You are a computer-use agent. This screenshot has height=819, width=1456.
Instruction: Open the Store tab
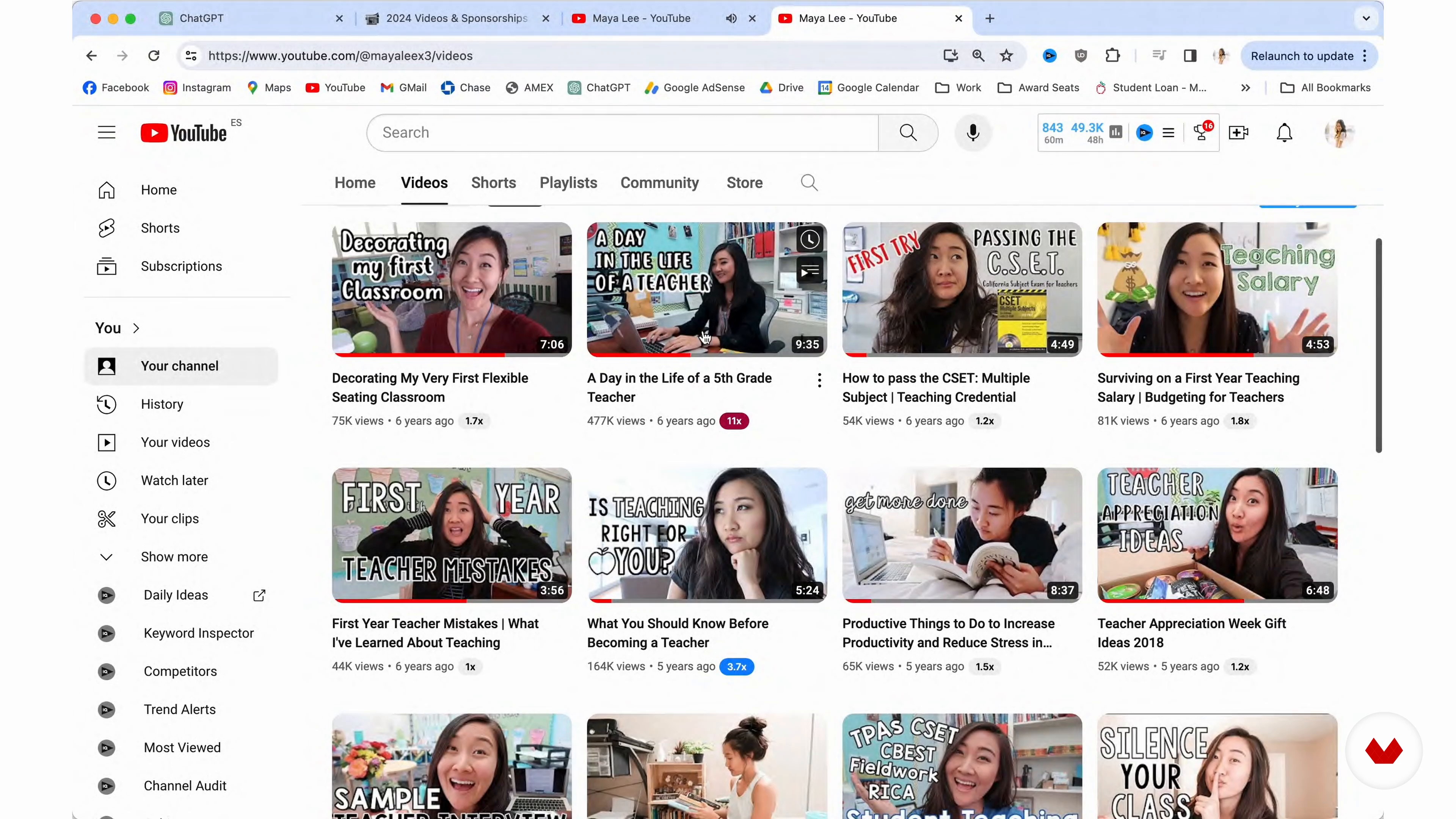pyautogui.click(x=744, y=182)
